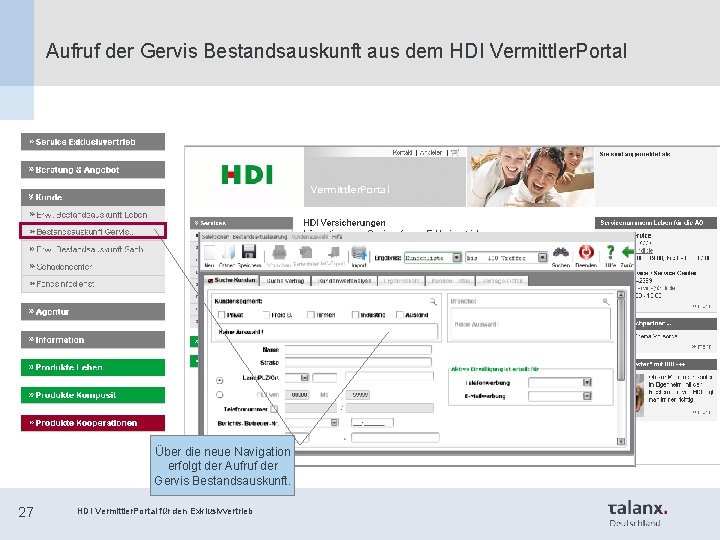
Task: Tick the Freie B. segment checkbox
Action: pos(266,315)
